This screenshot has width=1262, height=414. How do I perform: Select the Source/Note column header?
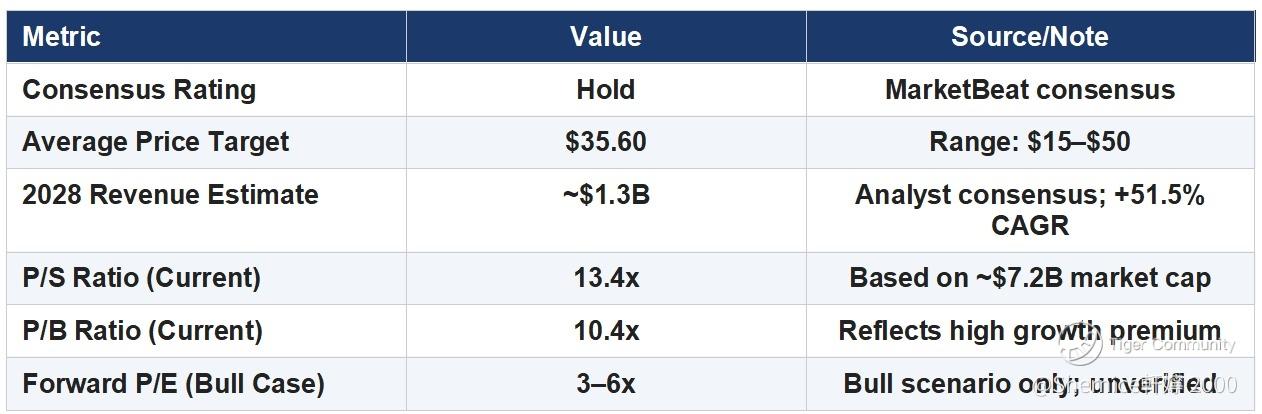1030,37
